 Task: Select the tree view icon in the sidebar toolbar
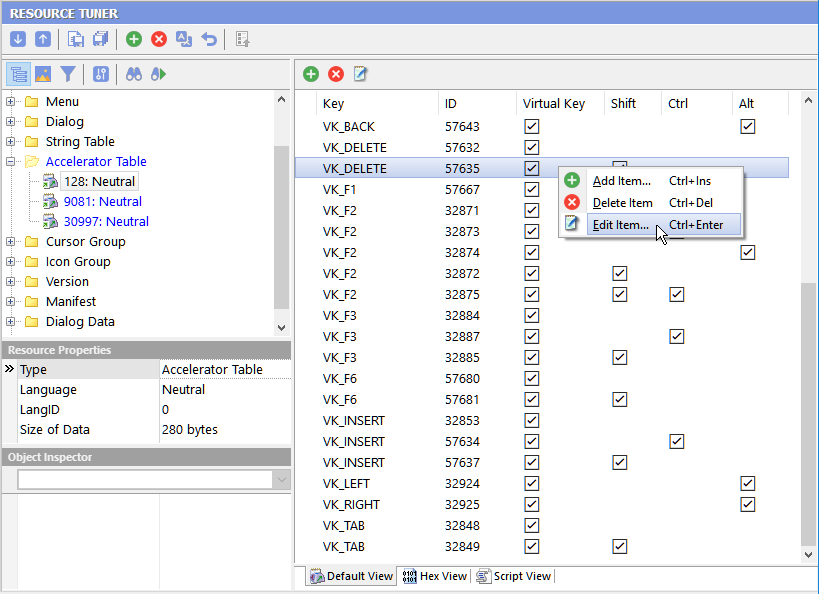(x=18, y=74)
